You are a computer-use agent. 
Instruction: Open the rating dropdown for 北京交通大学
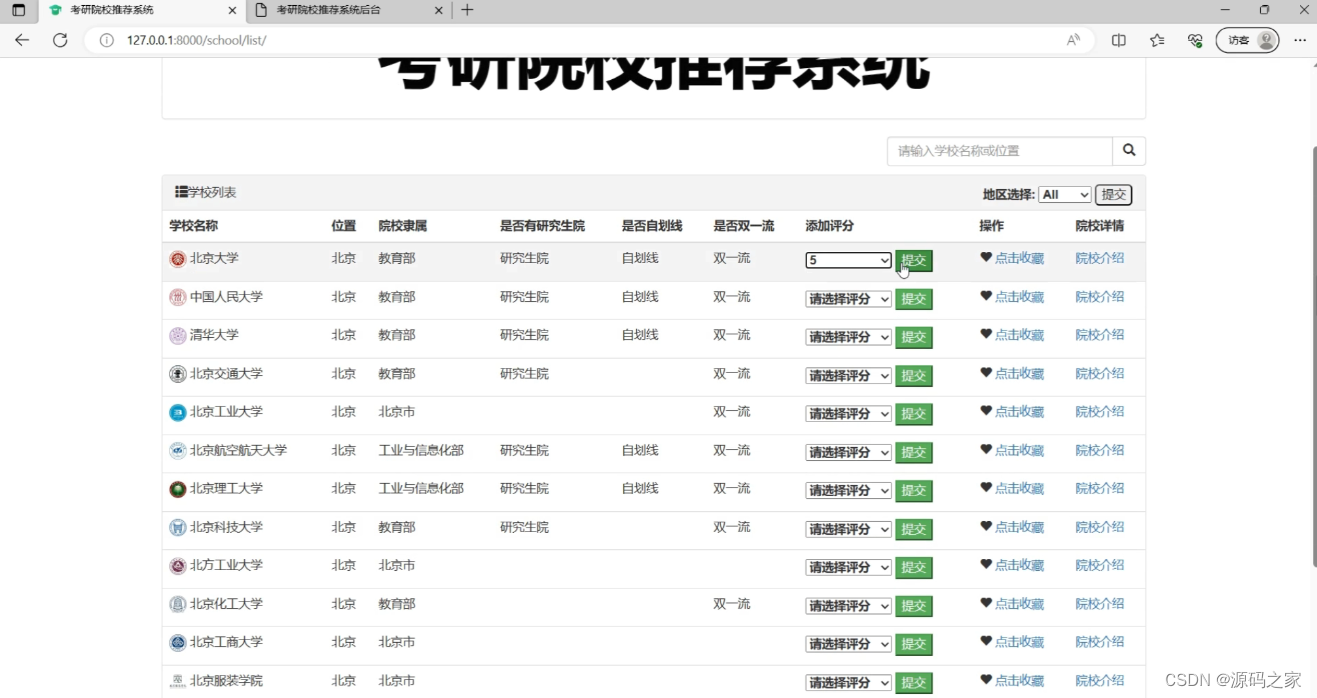click(x=848, y=376)
